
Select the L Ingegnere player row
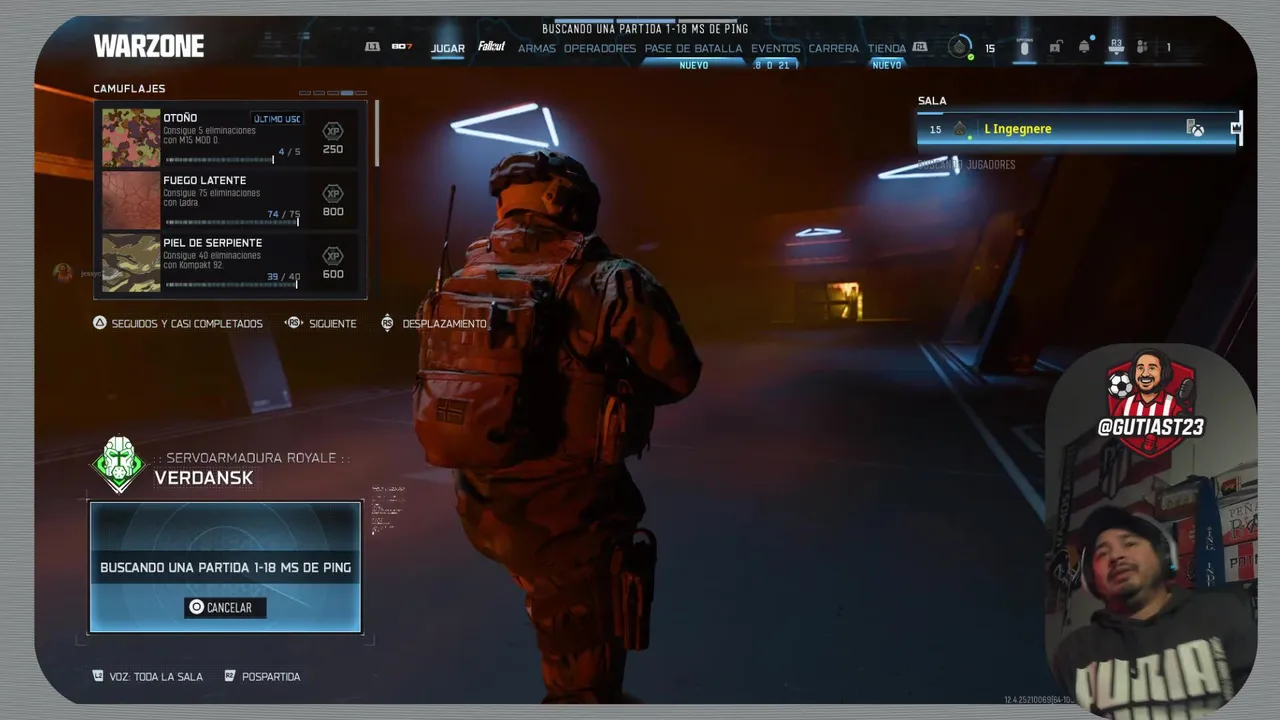1077,129
